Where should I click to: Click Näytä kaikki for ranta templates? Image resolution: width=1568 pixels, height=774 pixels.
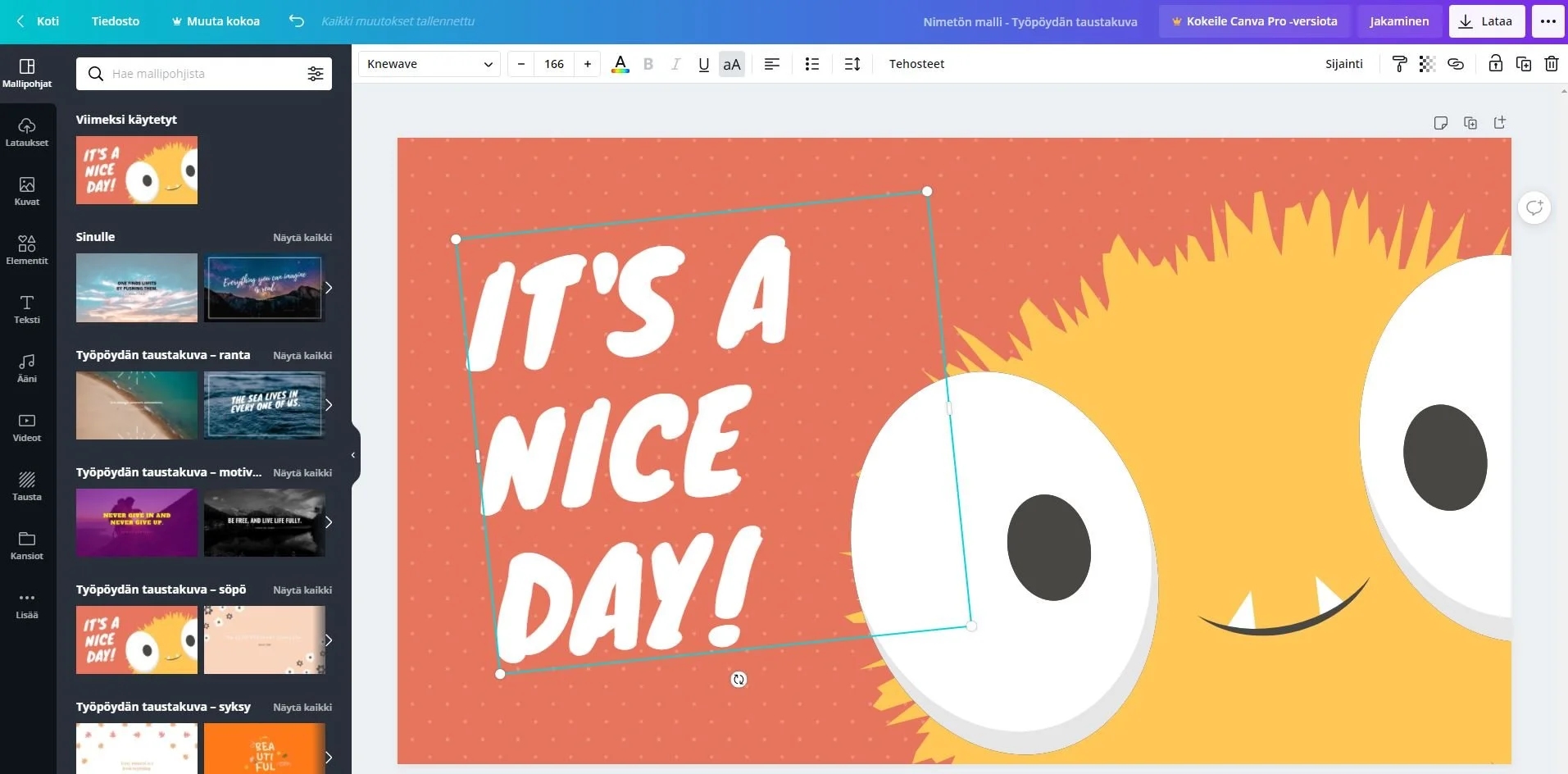[302, 356]
